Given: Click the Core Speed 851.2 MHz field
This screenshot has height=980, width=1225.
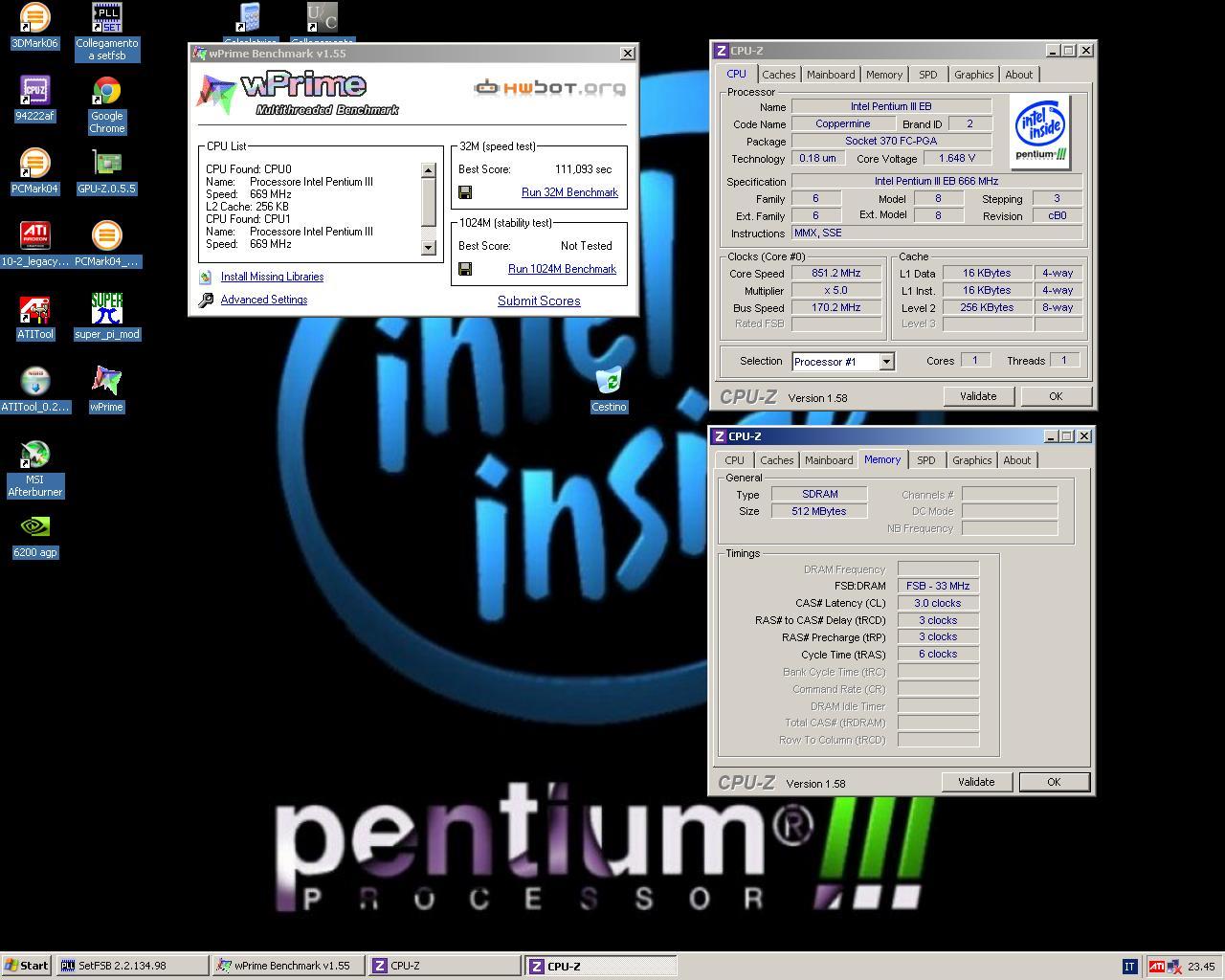Looking at the screenshot, I should [x=836, y=273].
